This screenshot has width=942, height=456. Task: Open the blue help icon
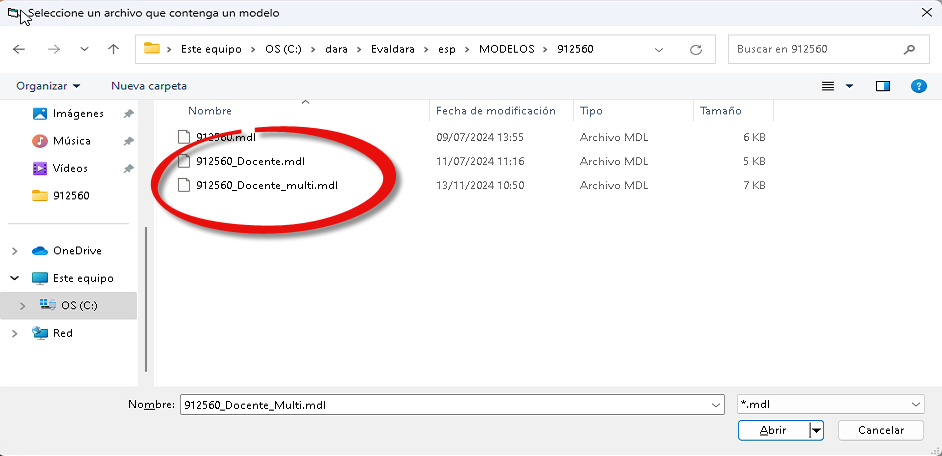pos(919,86)
